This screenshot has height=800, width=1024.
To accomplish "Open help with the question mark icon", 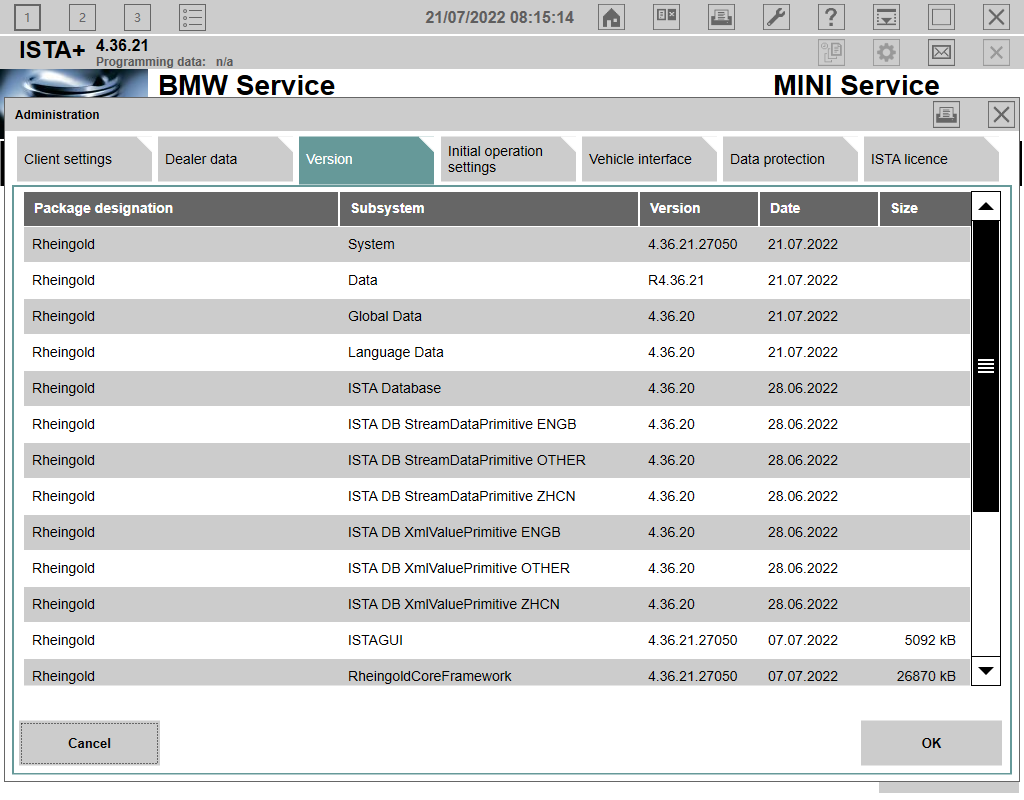I will [x=831, y=18].
